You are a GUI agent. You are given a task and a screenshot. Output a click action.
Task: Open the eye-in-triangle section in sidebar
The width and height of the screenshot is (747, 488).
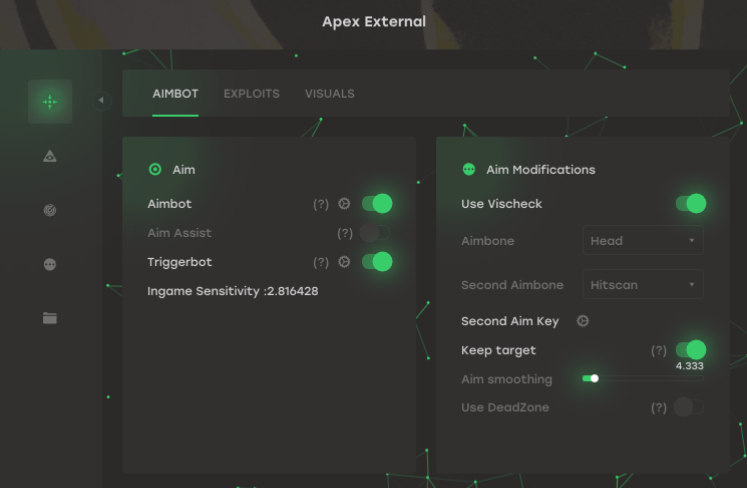(x=50, y=156)
